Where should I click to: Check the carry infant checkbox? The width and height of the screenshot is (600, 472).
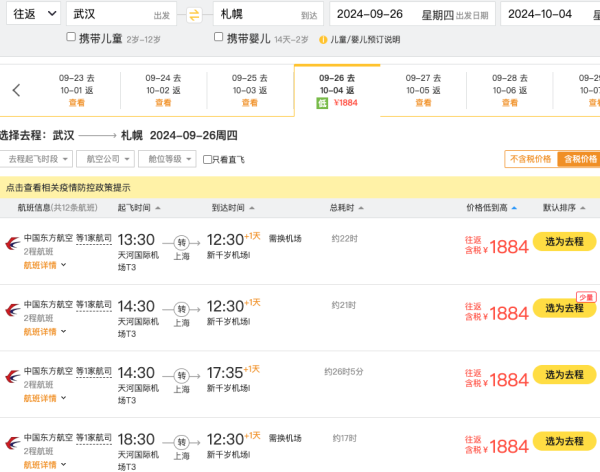coord(218,37)
